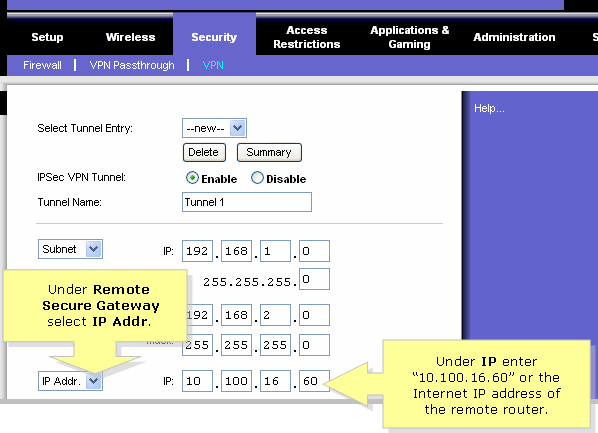The height and width of the screenshot is (433, 598).
Task: Go to Applications & Gaming tab
Action: click(x=410, y=37)
